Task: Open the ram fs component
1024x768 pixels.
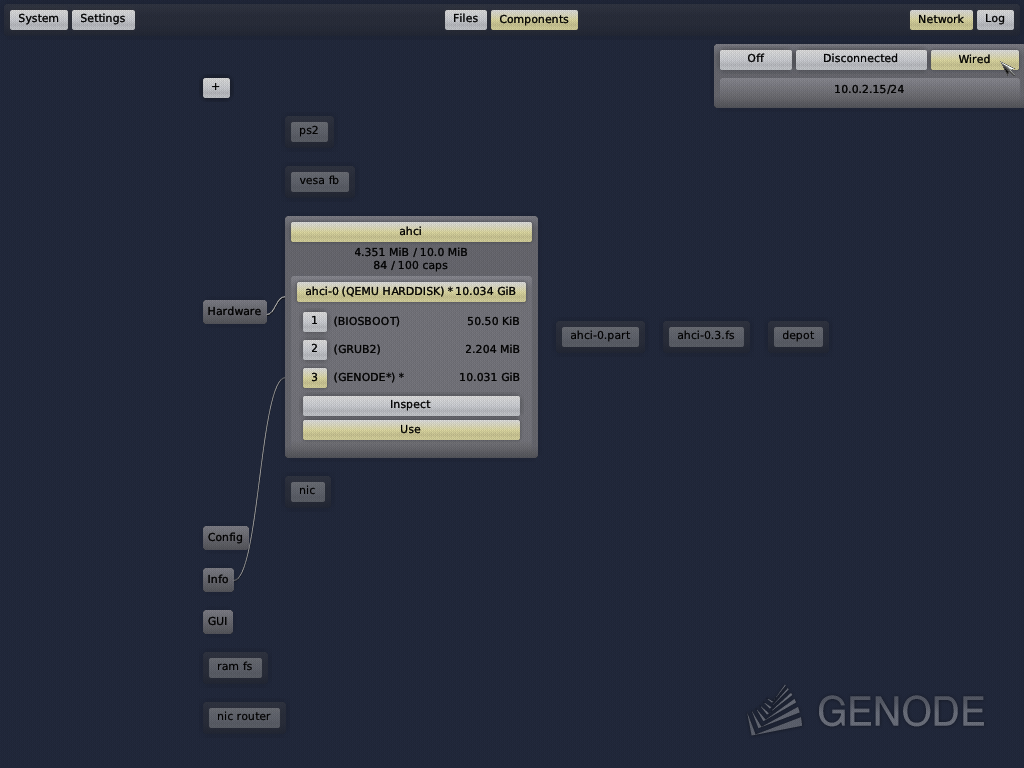Action: point(234,666)
